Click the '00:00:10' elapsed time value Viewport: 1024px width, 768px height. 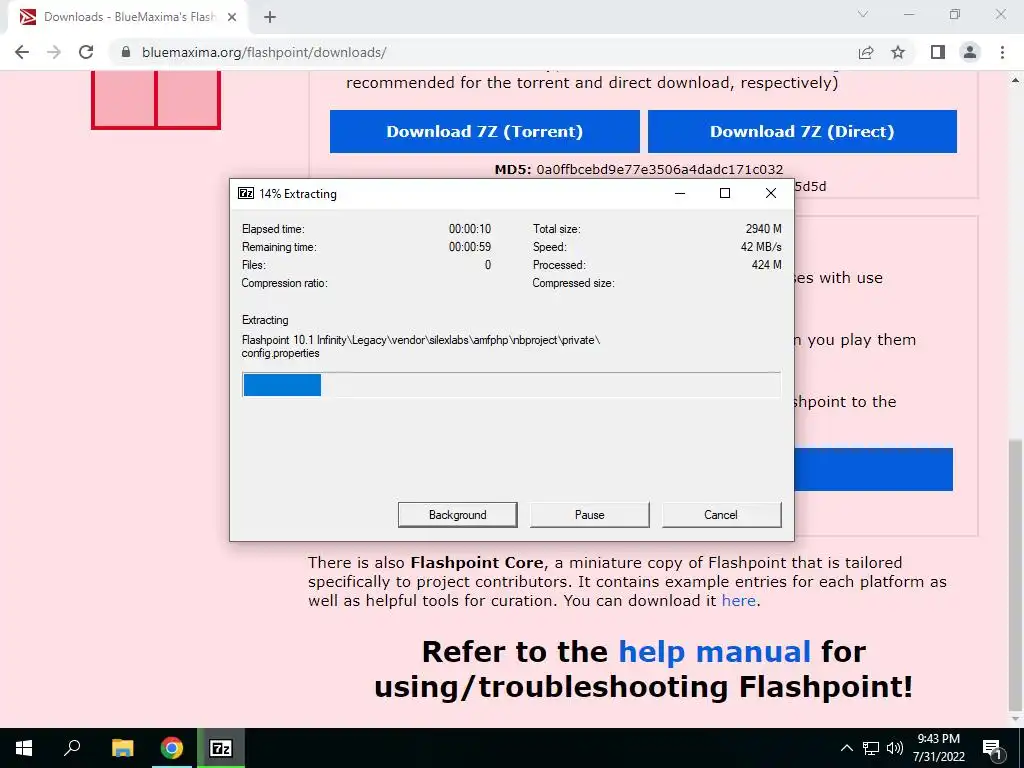pos(470,229)
